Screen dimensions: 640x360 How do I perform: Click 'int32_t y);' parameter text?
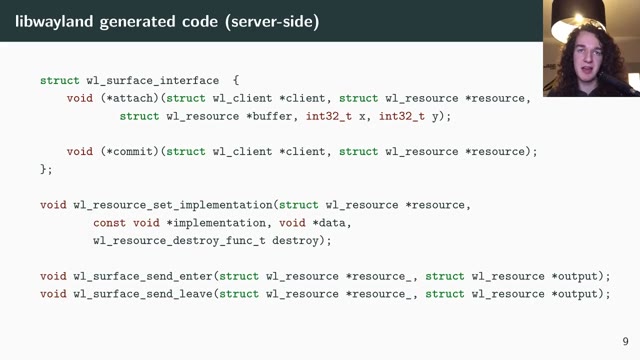pyautogui.click(x=415, y=116)
